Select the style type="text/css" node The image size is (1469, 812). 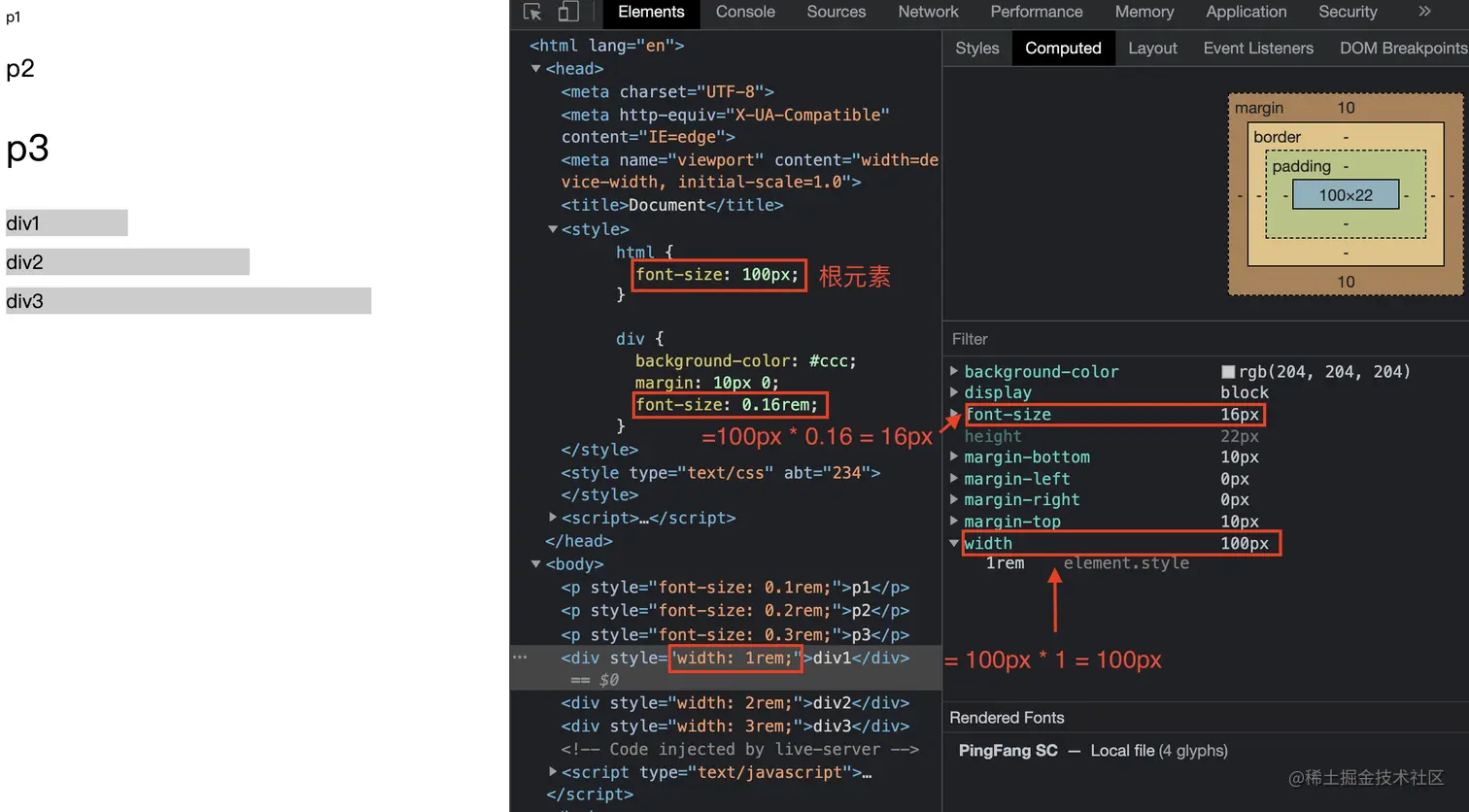720,473
